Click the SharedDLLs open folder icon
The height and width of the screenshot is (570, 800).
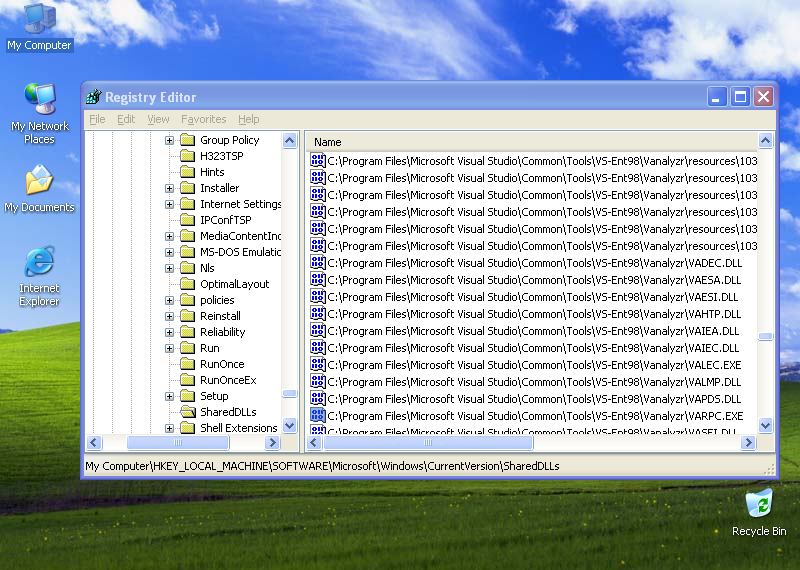[x=187, y=412]
